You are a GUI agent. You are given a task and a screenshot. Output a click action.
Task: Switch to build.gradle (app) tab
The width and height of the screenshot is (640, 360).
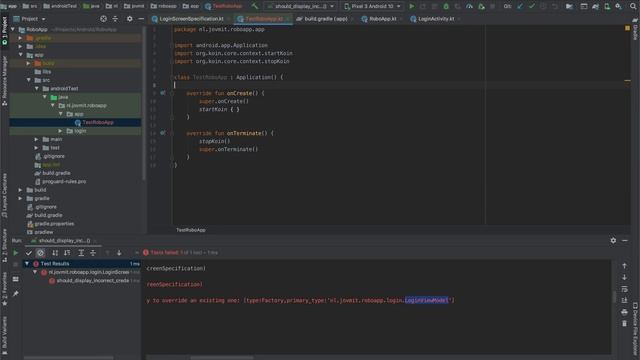click(325, 19)
